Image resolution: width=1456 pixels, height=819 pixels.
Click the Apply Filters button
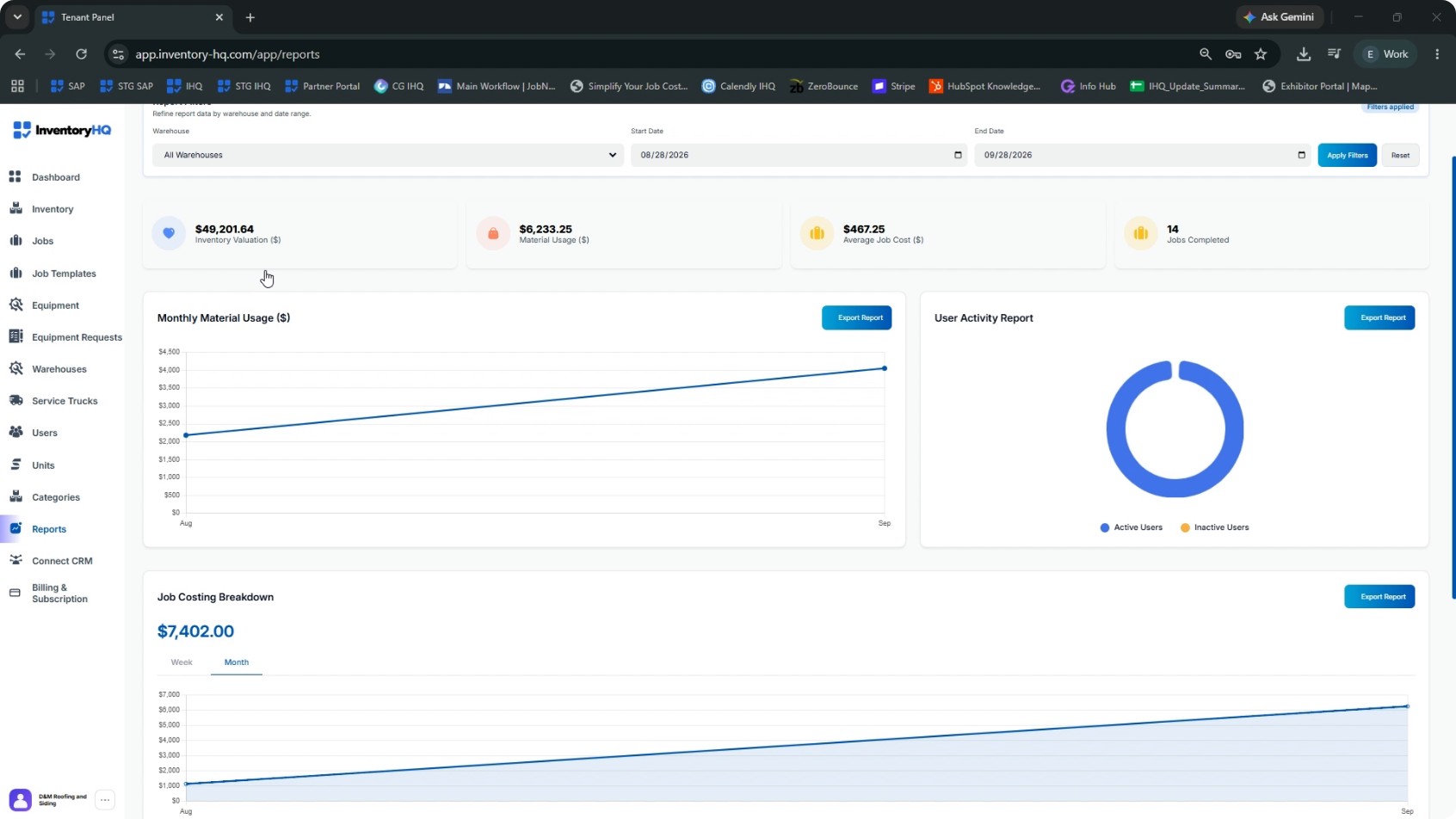(1347, 155)
